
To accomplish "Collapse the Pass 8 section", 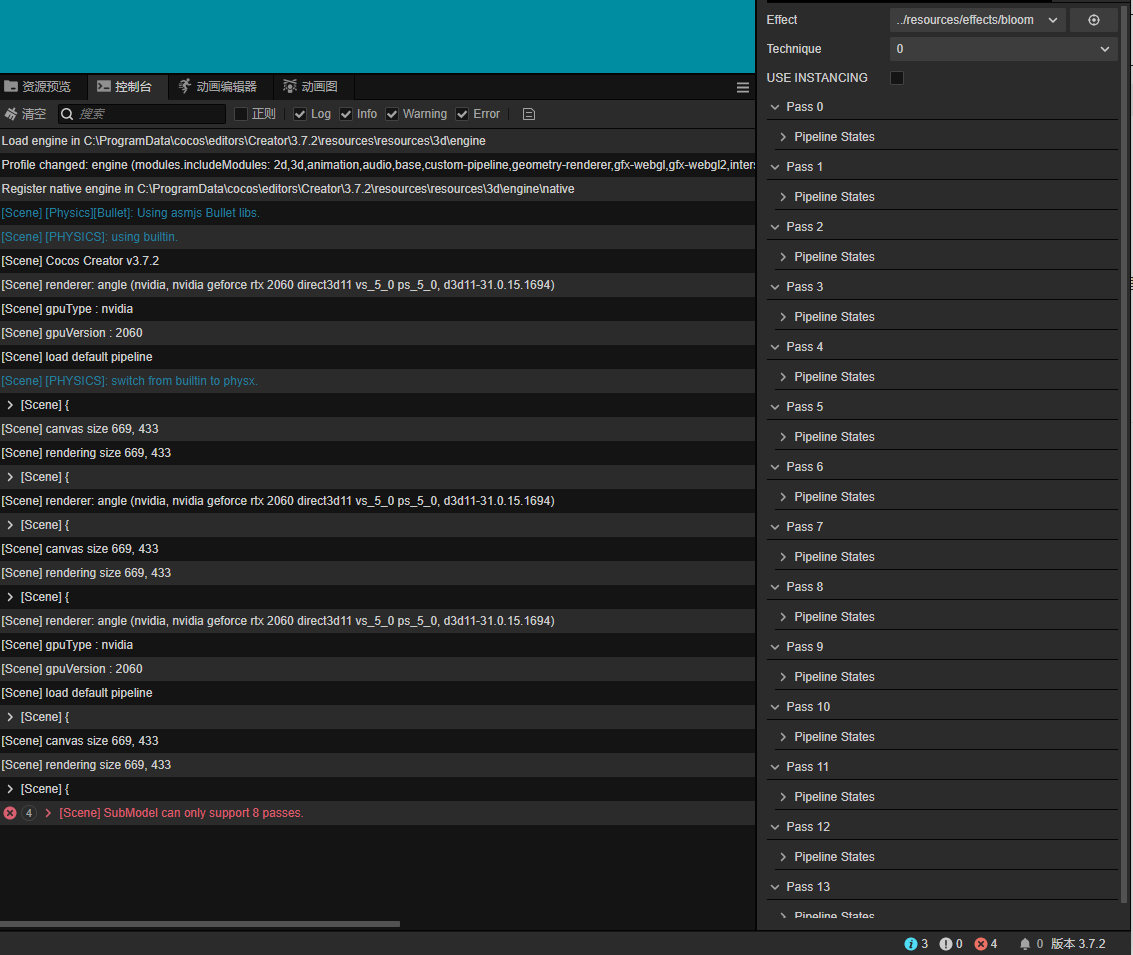I will point(775,587).
